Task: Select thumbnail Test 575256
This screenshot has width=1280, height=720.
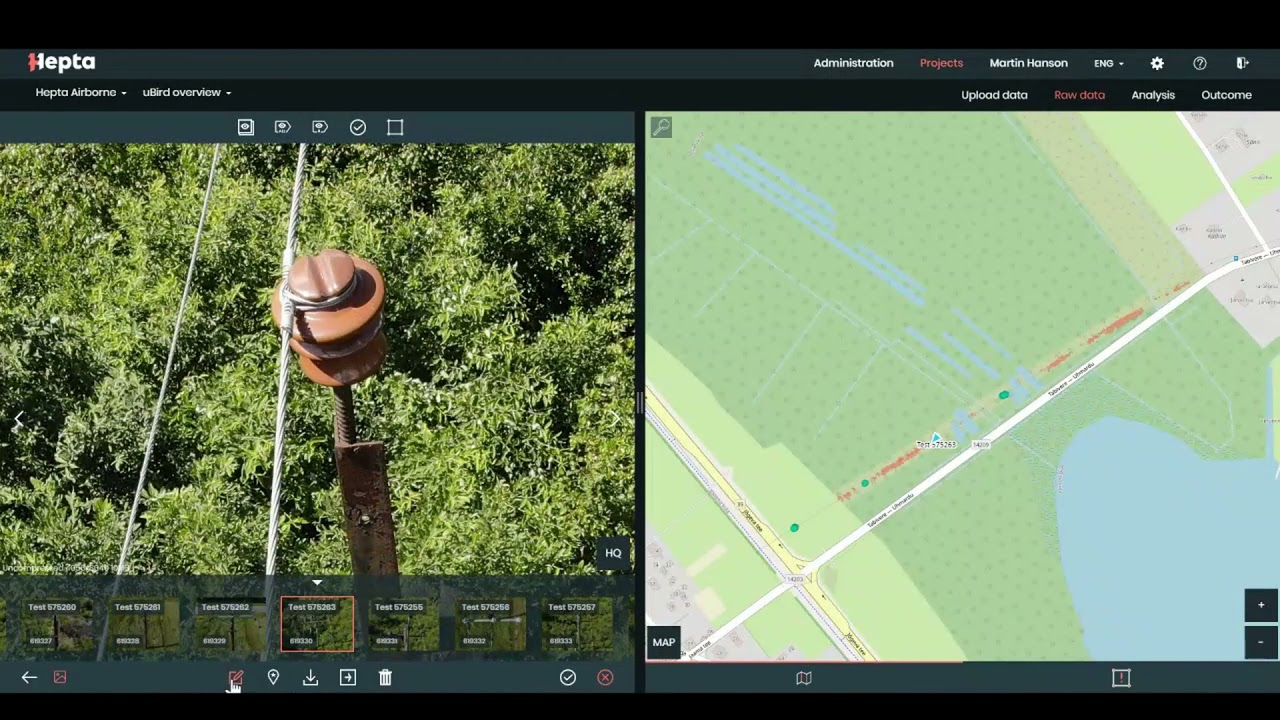Action: click(490, 624)
